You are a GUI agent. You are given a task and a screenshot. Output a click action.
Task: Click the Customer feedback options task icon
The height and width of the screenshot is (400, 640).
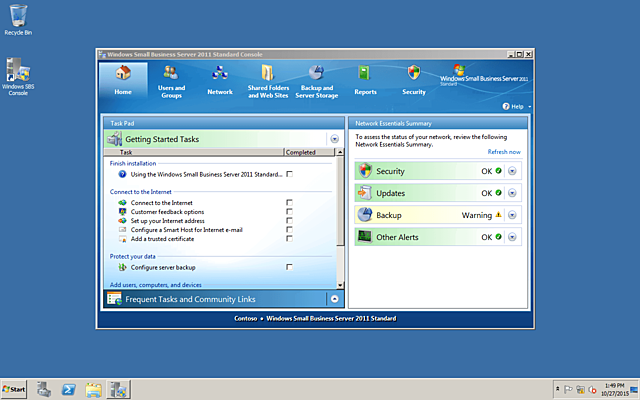122,211
